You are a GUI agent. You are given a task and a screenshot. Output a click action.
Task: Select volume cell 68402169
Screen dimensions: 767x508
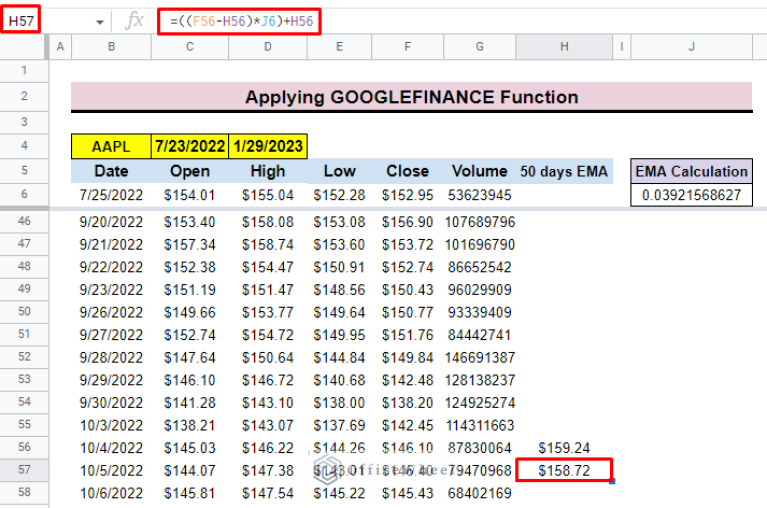click(479, 493)
